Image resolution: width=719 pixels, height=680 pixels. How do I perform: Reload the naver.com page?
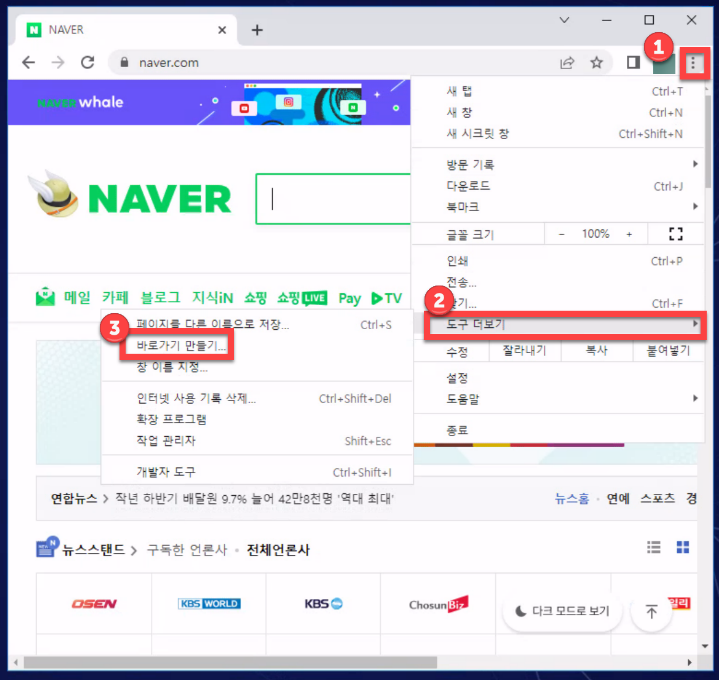[88, 62]
